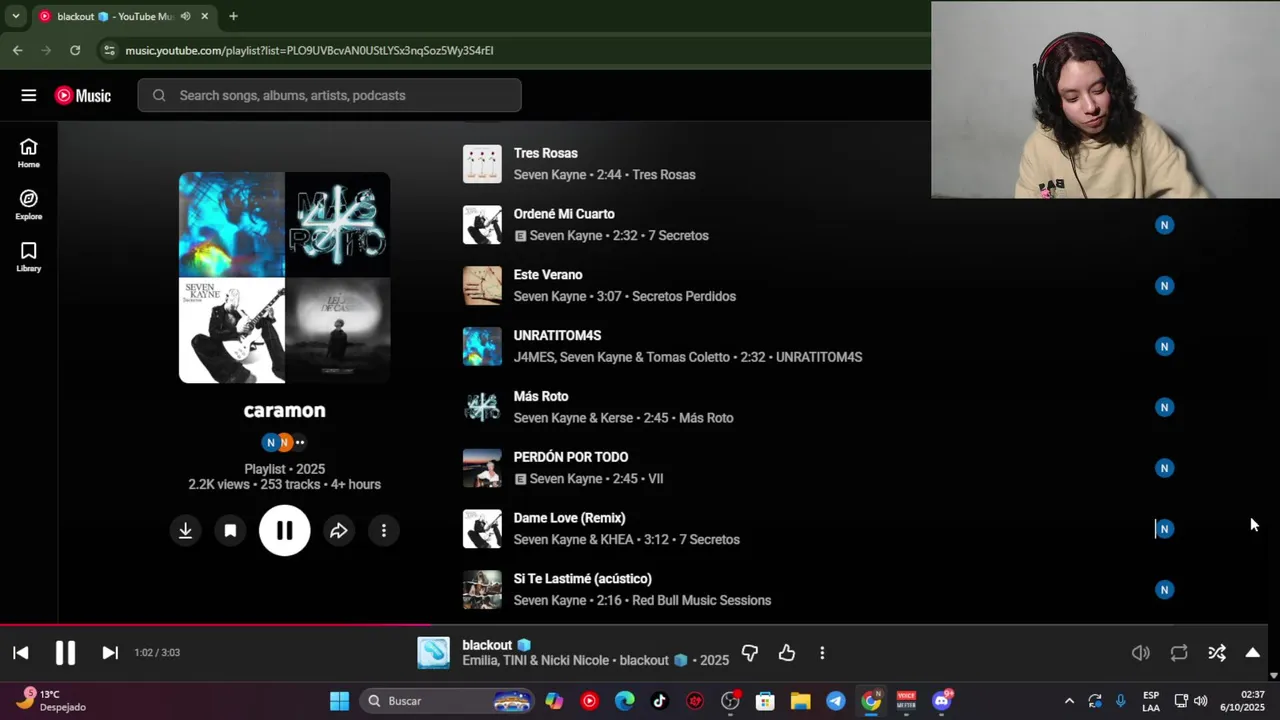Mute the tab via its speaker icon
1280x720 pixels.
click(185, 16)
